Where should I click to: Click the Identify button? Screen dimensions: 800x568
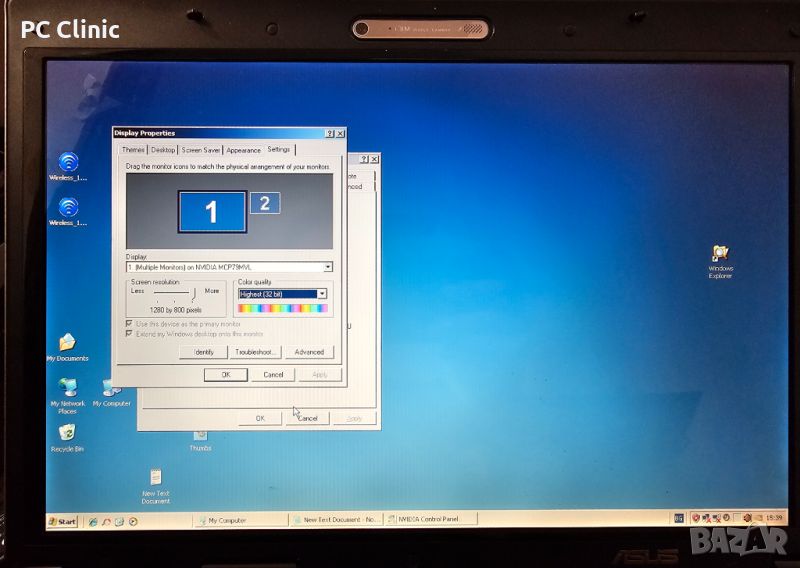point(203,352)
